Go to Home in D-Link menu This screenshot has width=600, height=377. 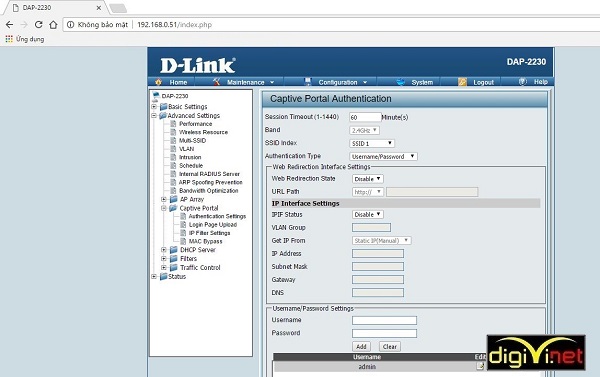(178, 82)
